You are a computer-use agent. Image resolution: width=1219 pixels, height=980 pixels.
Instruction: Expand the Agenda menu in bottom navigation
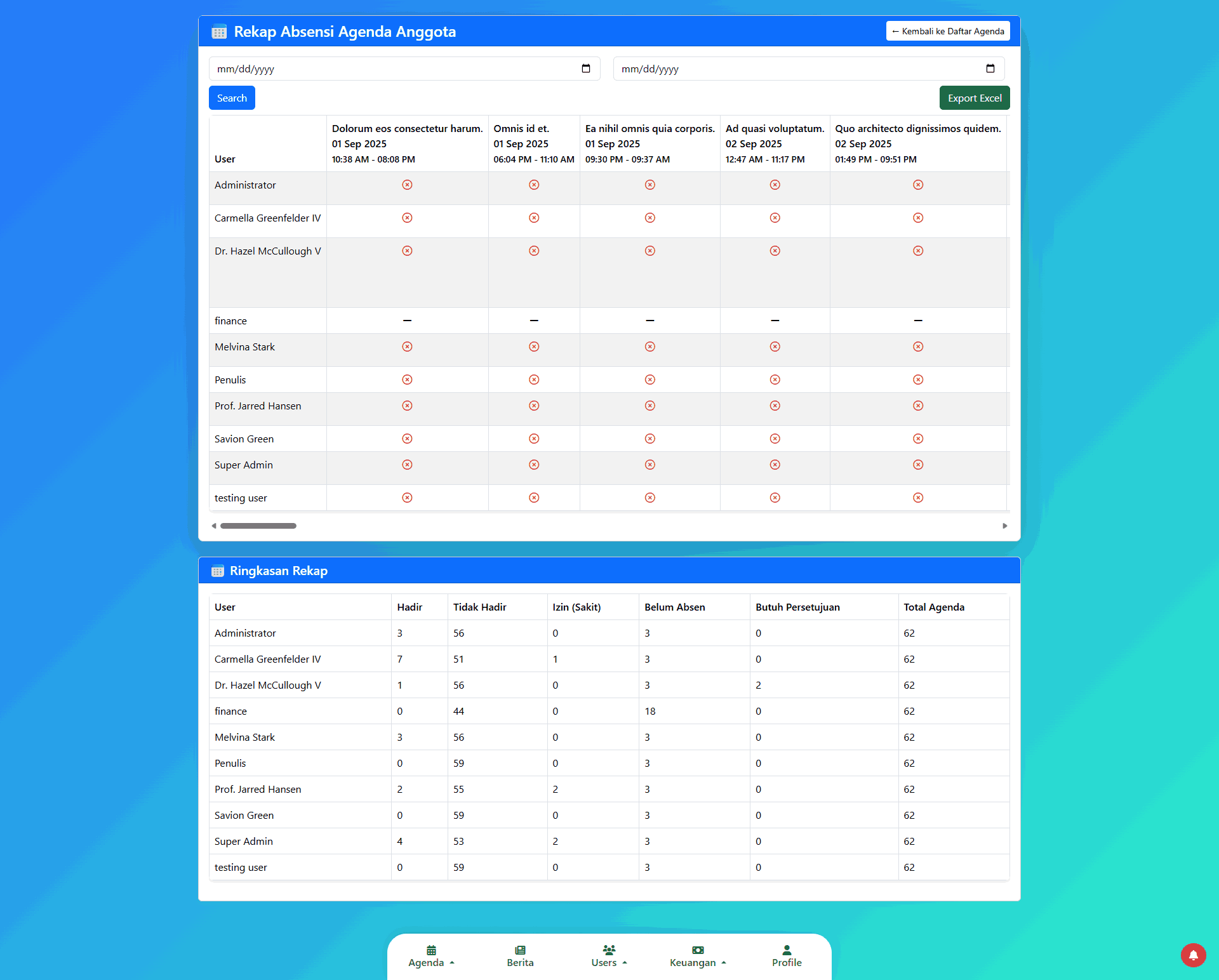(x=431, y=955)
